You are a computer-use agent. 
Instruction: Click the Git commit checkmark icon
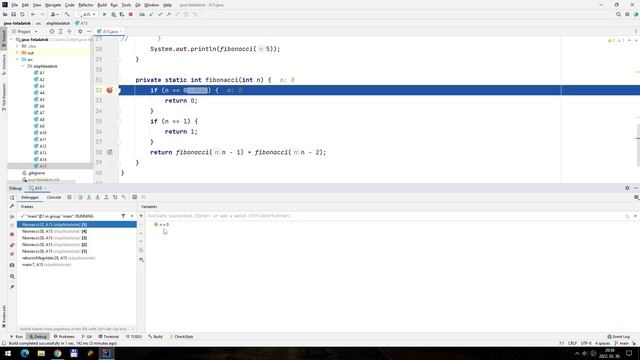pyautogui.click(x=160, y=14)
